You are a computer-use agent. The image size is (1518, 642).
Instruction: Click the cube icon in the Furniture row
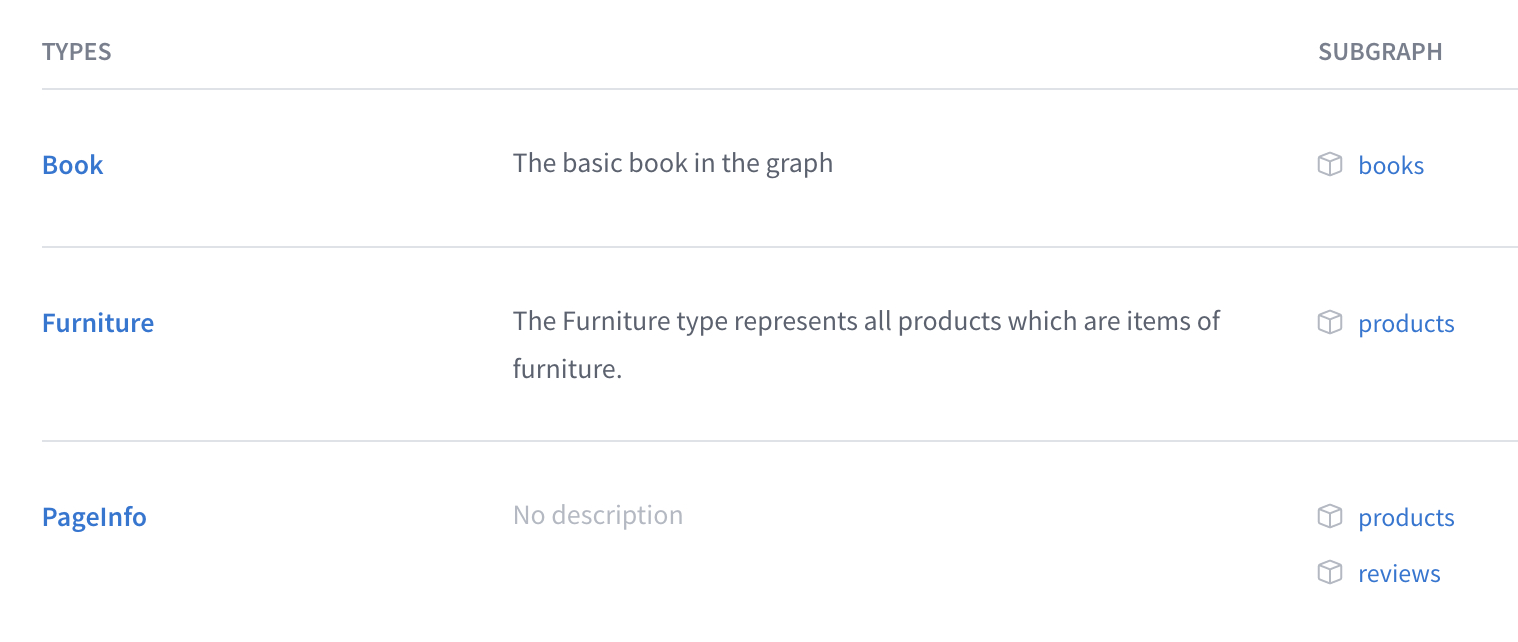coord(1329,322)
